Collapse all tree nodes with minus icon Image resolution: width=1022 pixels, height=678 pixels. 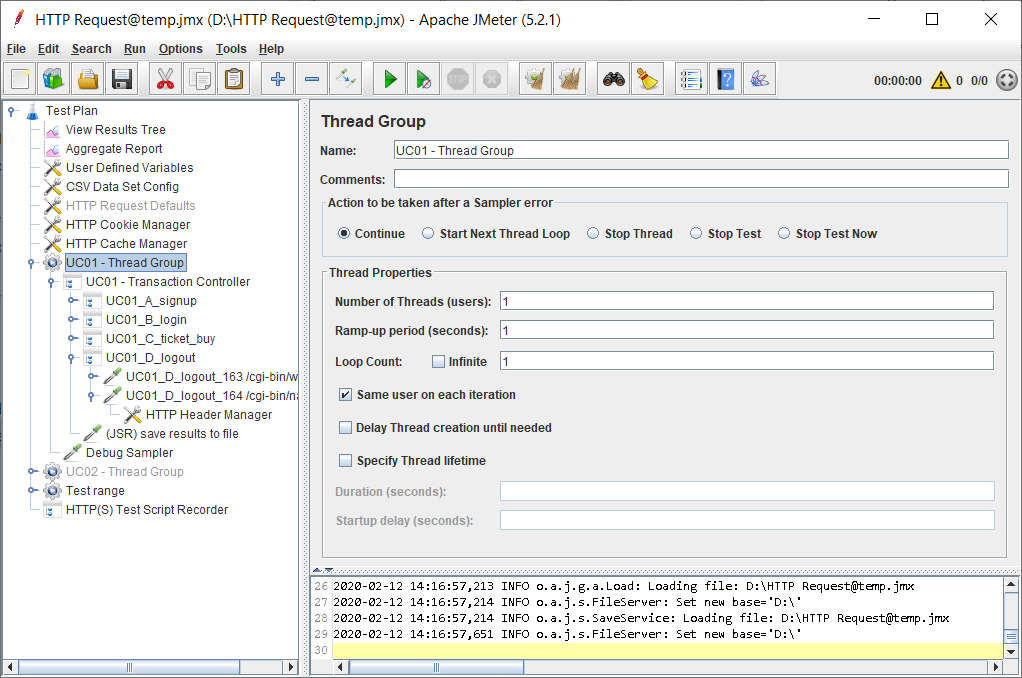tap(312, 80)
